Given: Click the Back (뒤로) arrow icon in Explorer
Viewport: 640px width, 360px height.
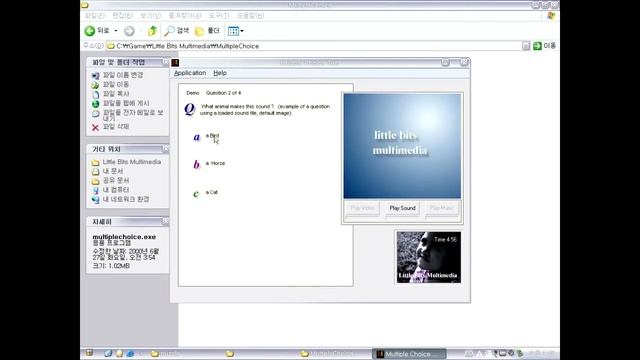Looking at the screenshot, I should click(x=90, y=31).
